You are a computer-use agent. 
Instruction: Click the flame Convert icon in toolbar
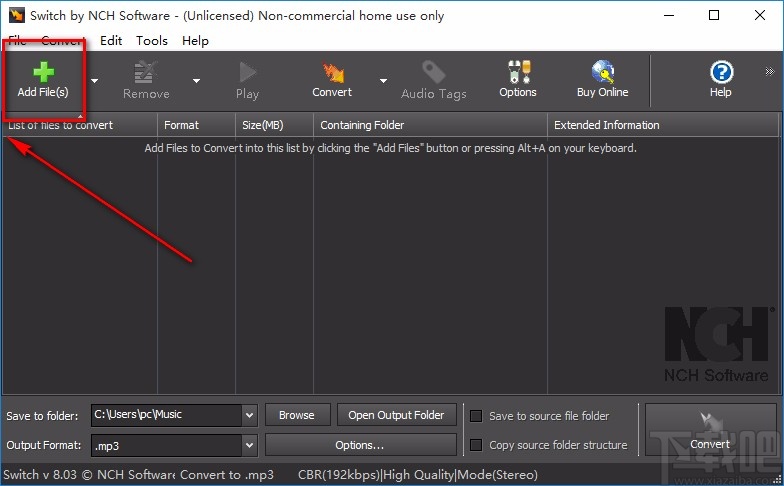pyautogui.click(x=332, y=73)
